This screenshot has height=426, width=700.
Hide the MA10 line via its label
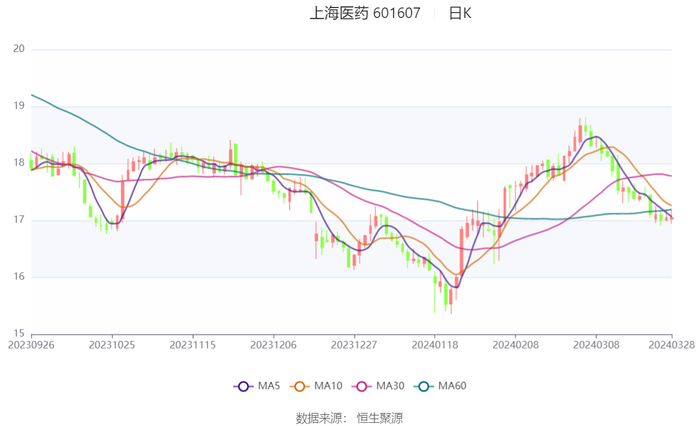pos(329,386)
